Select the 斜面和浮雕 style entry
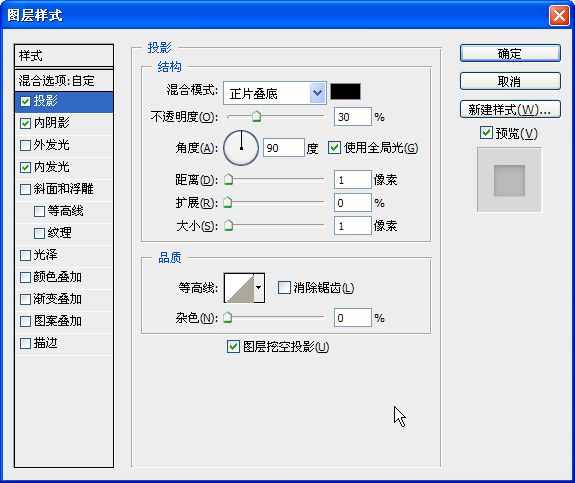Screen dimensions: 575x483 (64, 189)
